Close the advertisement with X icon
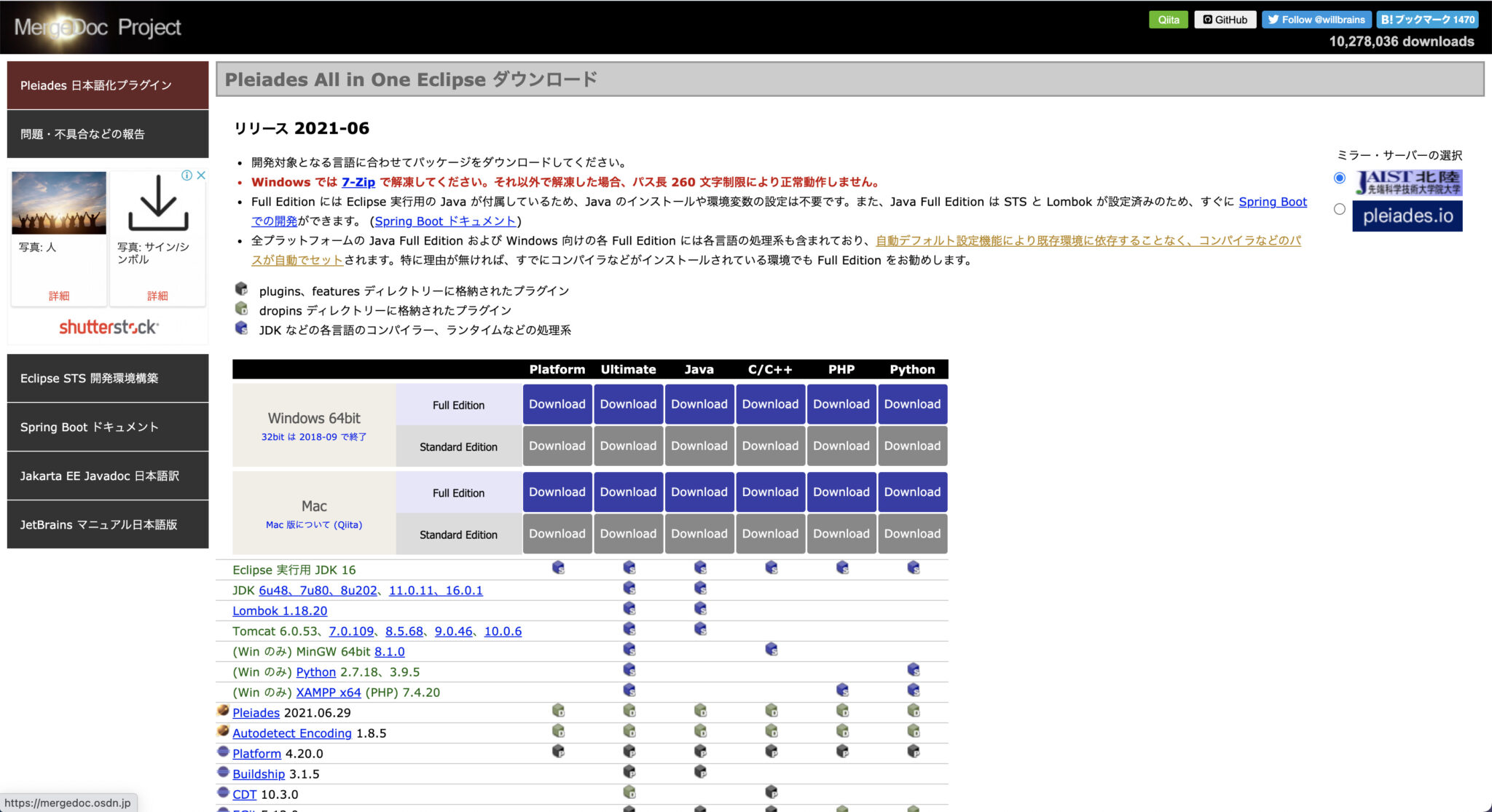This screenshot has height=812, width=1492. click(x=201, y=176)
